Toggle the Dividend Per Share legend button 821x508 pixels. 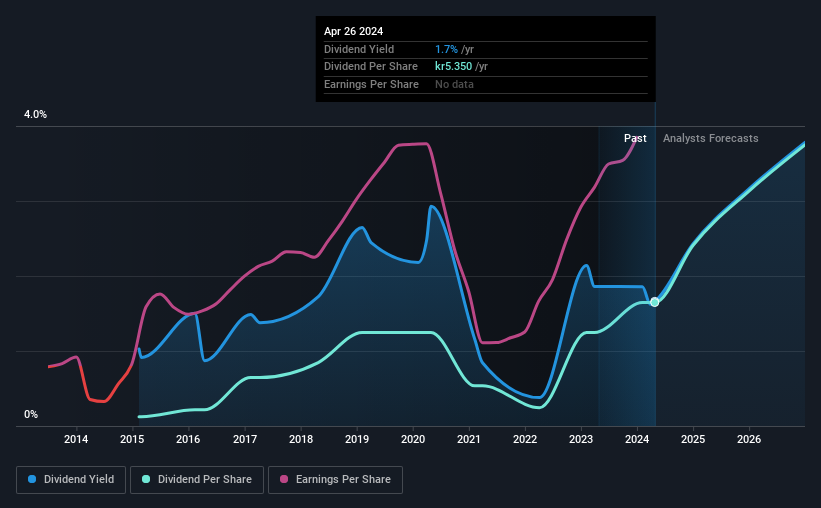[197, 480]
